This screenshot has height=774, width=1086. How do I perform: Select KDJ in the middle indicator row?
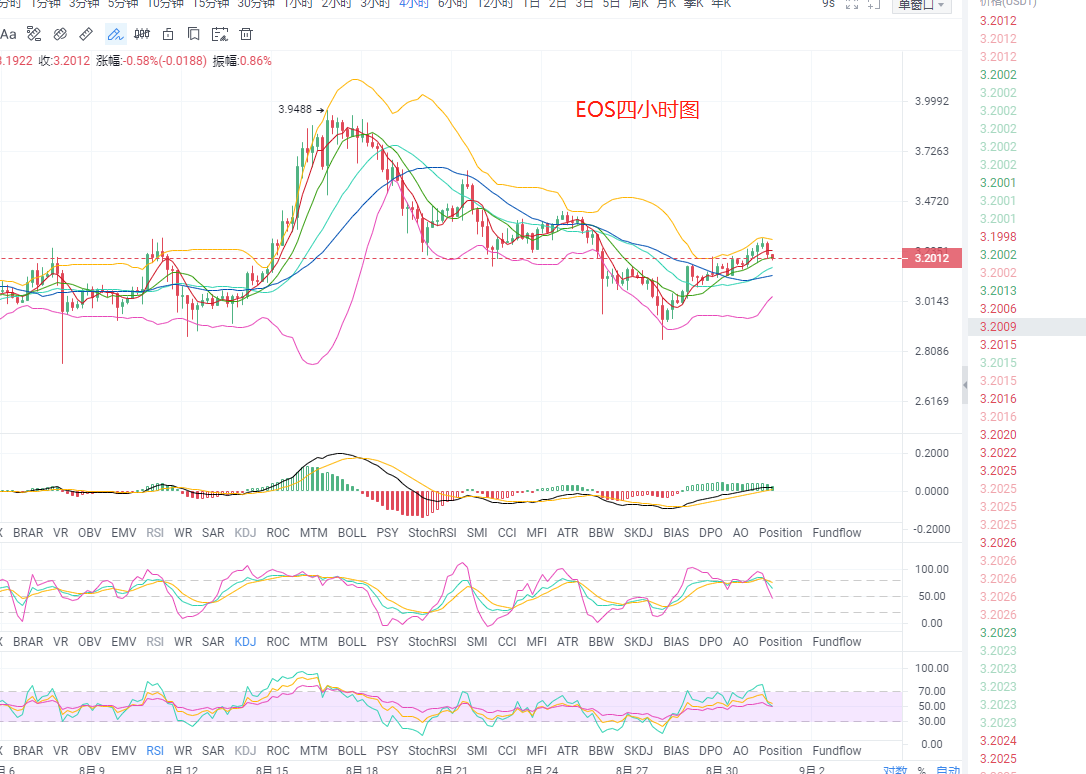(x=245, y=642)
